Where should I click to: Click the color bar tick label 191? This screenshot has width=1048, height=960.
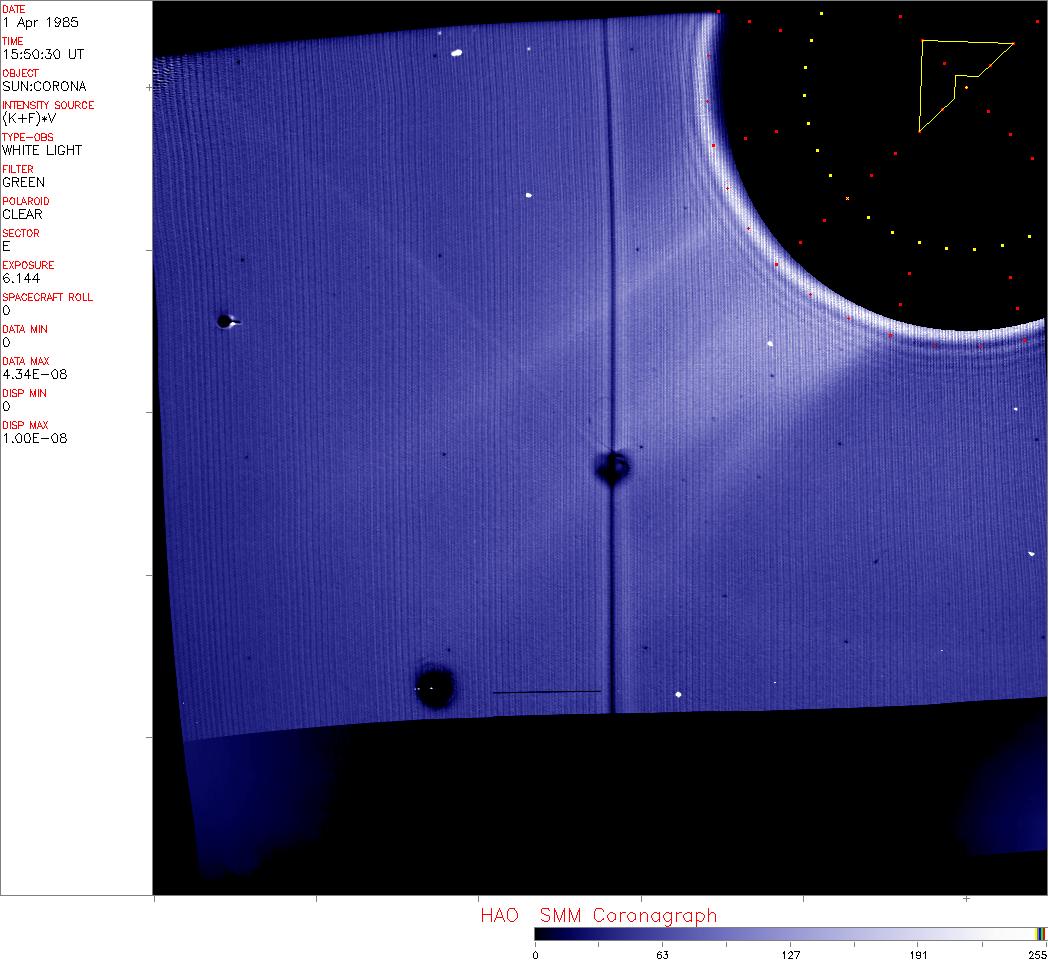tap(918, 954)
